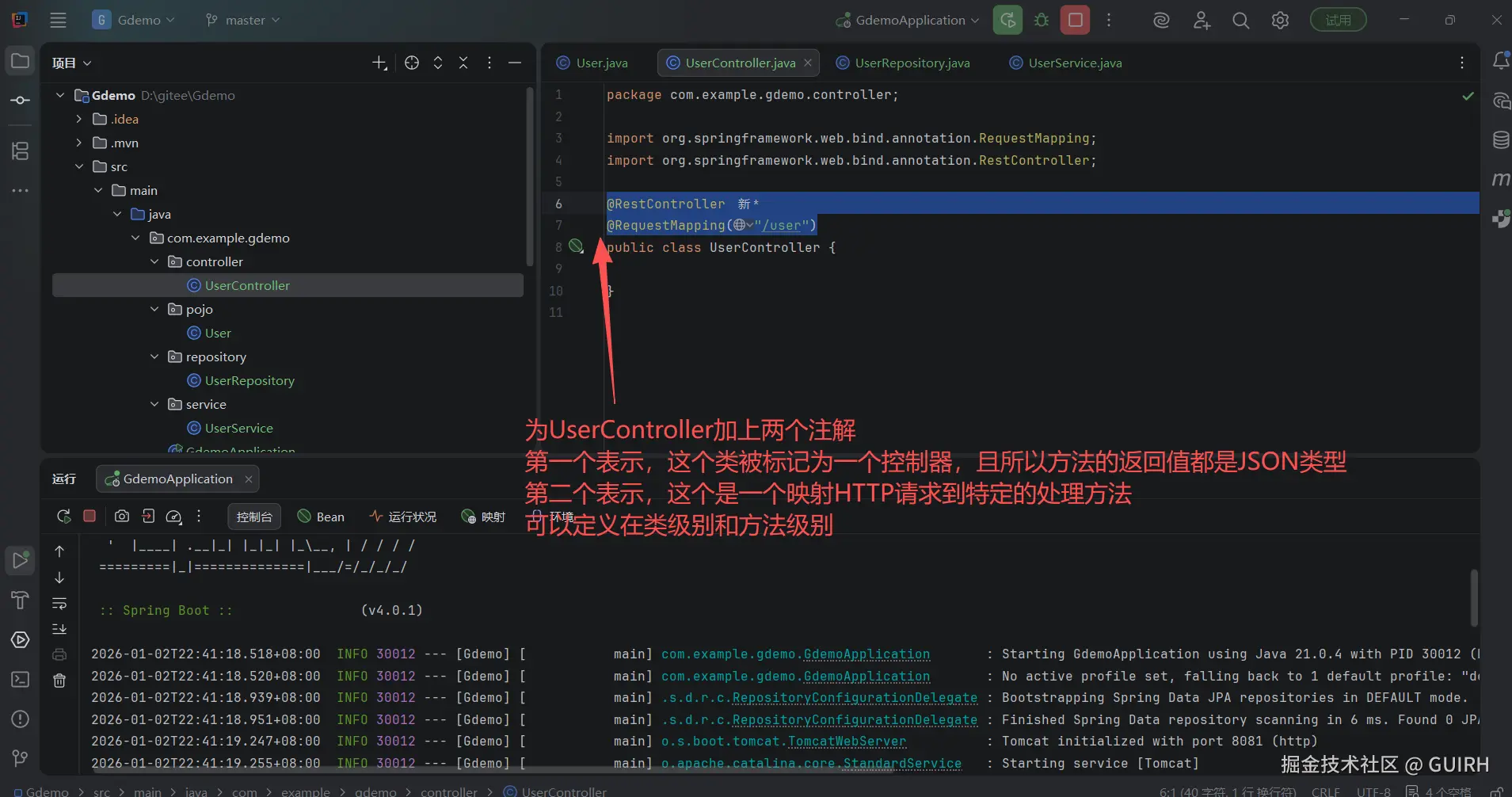This screenshot has height=797, width=1512.
Task: Open the Maven tool window
Action: (1500, 179)
